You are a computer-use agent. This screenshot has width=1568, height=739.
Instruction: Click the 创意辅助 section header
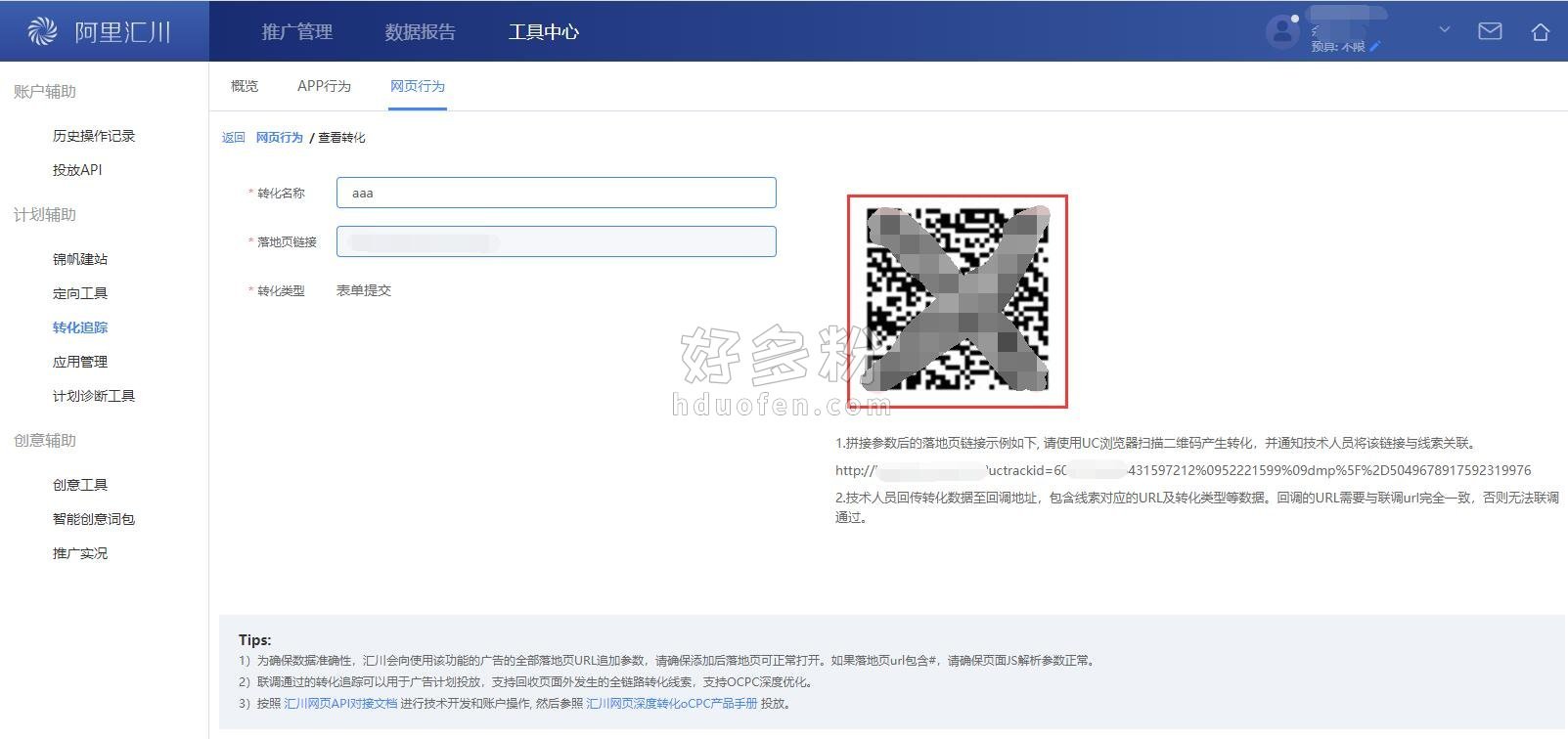pyautogui.click(x=45, y=440)
